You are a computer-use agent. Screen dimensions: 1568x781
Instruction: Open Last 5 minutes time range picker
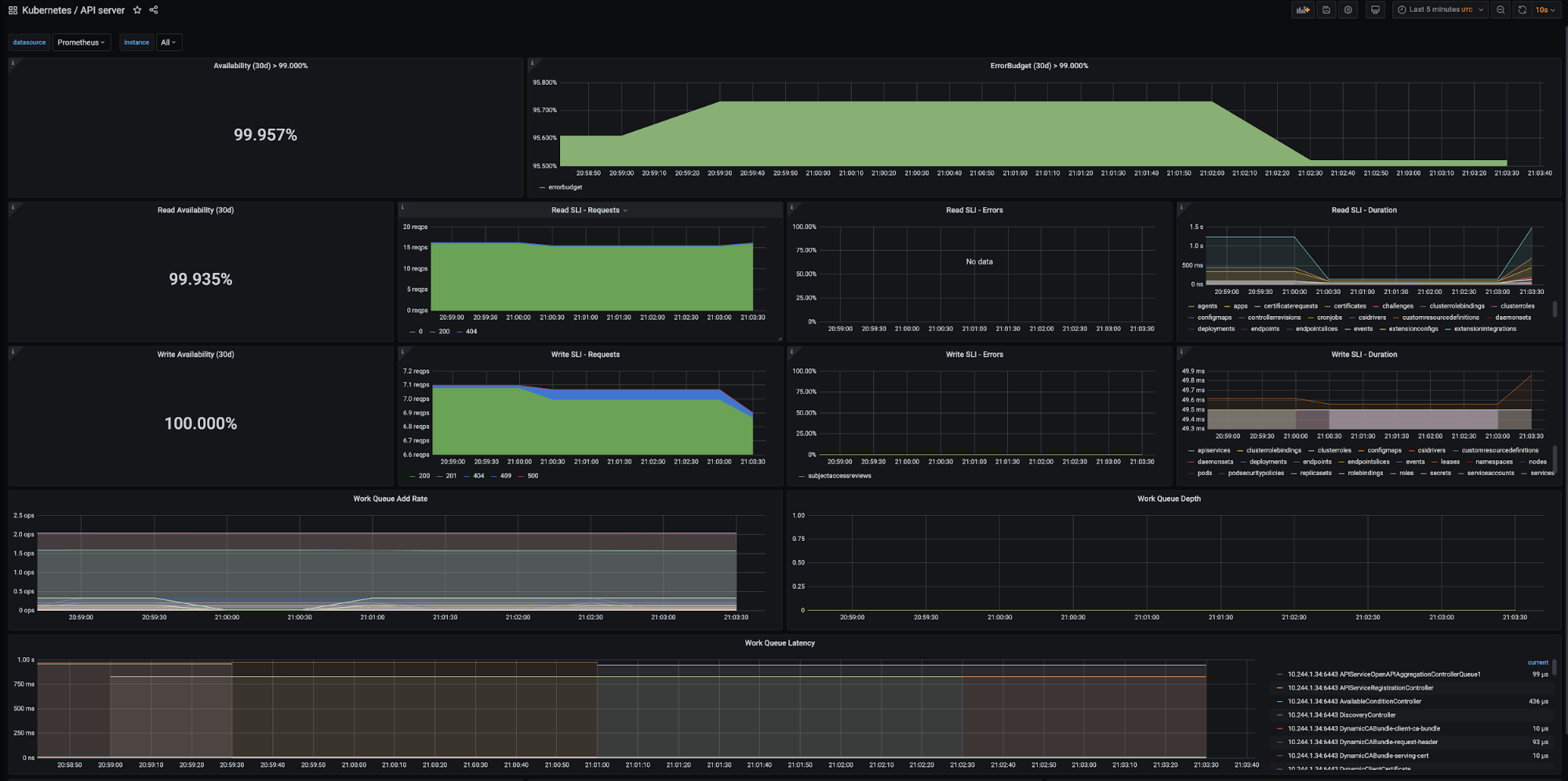click(x=1440, y=10)
